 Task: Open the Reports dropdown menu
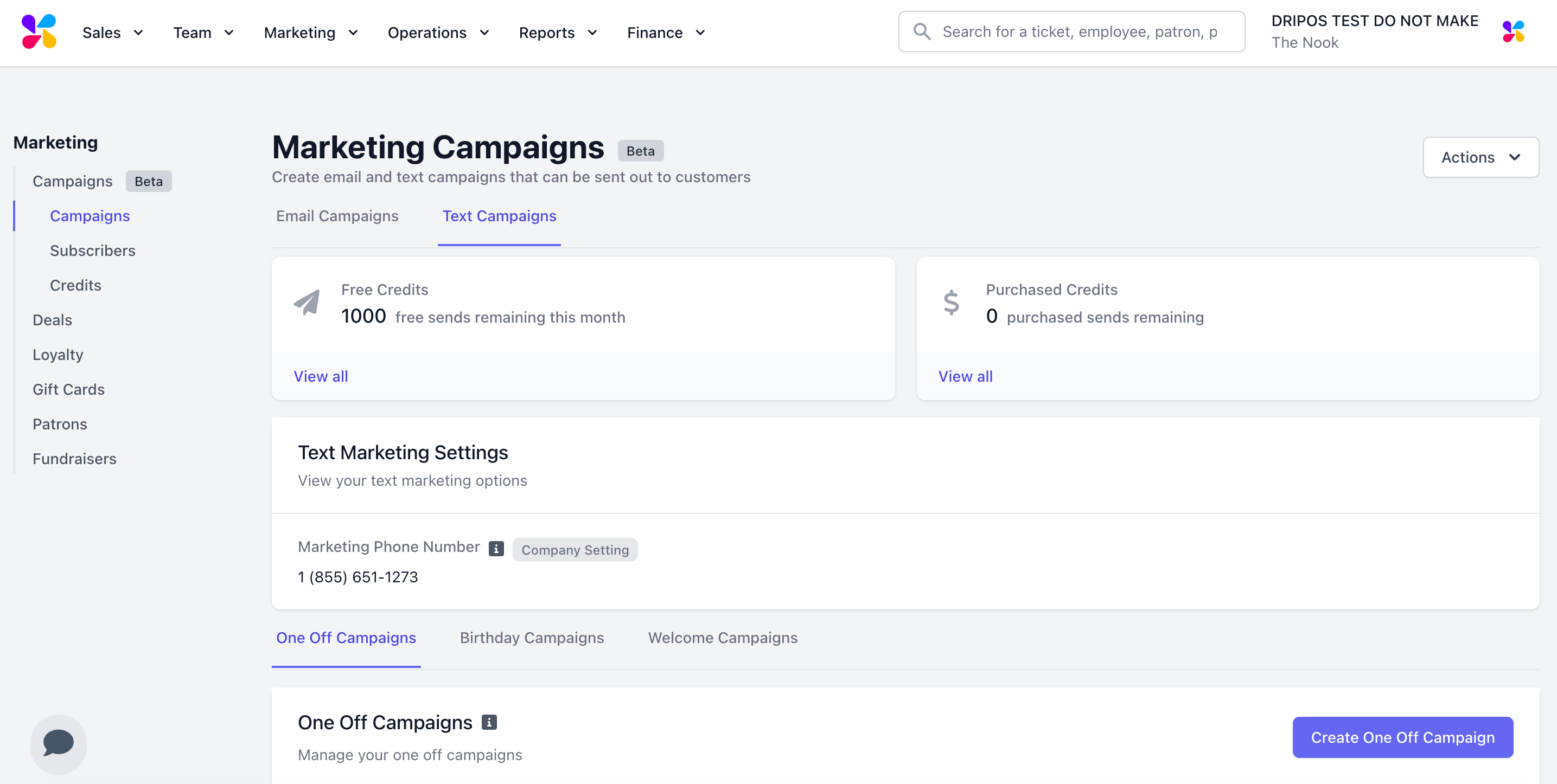click(x=558, y=33)
